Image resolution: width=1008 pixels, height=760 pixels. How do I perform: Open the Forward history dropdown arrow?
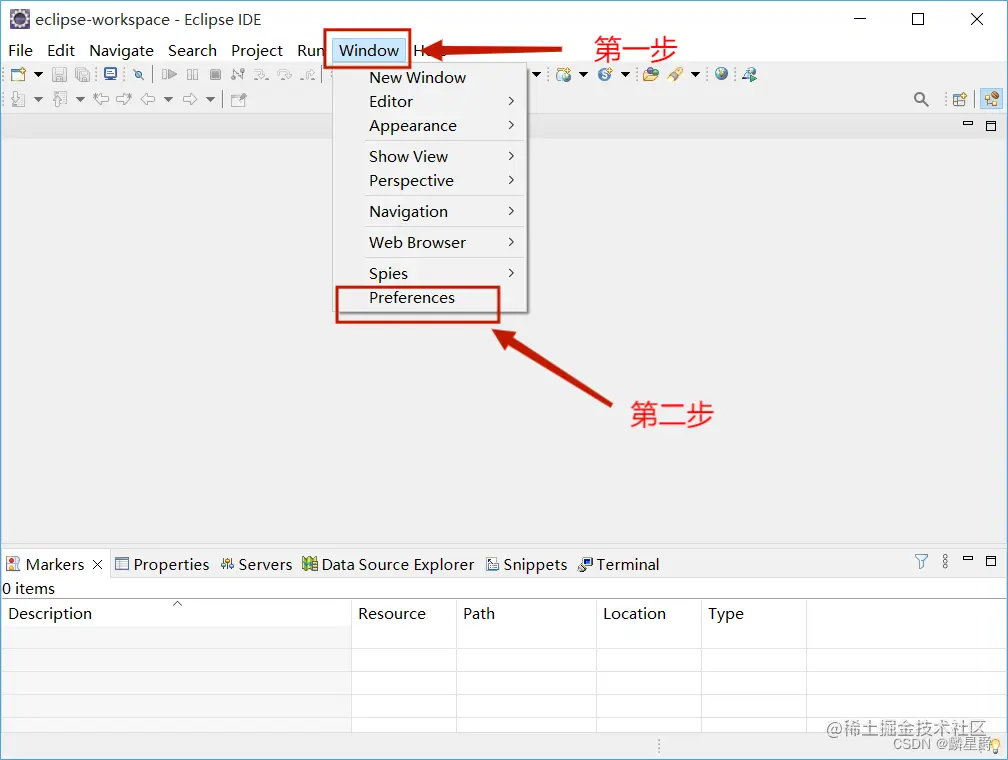210,99
